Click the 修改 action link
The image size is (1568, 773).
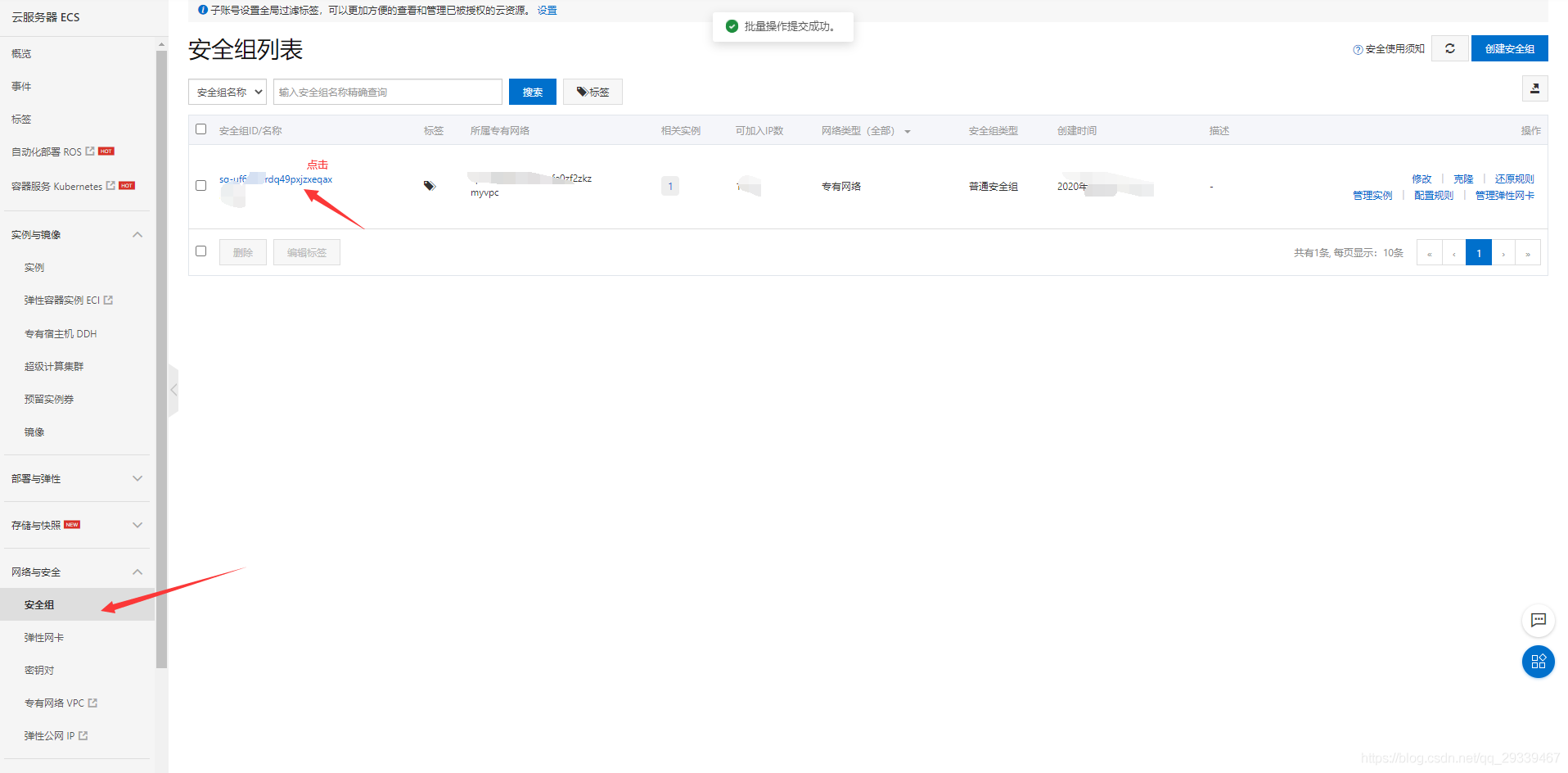(1422, 179)
